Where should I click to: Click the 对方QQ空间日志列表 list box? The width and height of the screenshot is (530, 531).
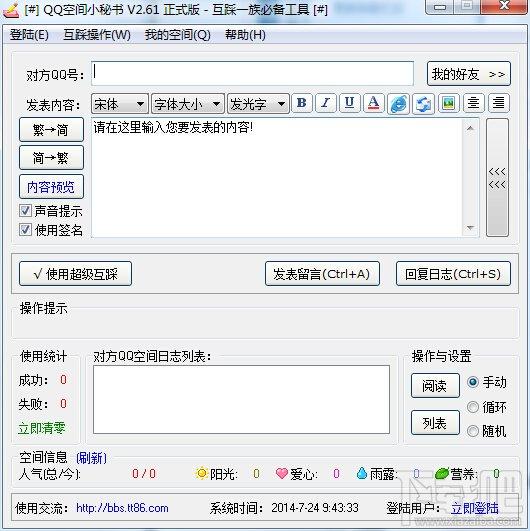click(x=241, y=400)
